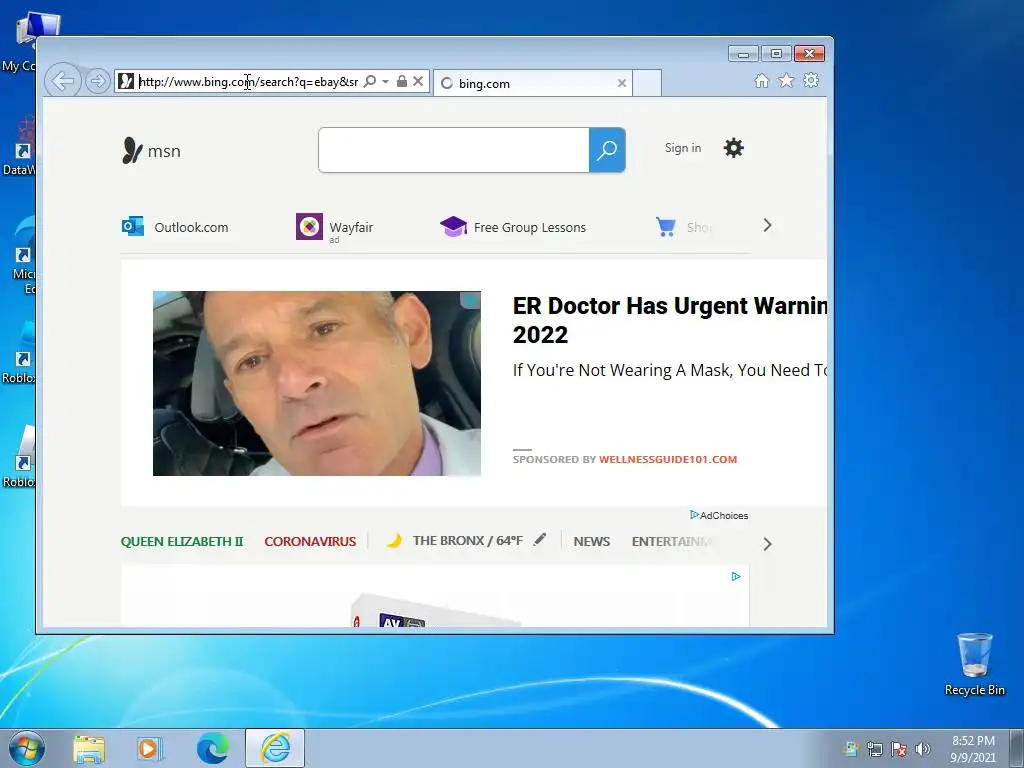
Task: Go back with the browser Back arrow
Action: click(63, 81)
